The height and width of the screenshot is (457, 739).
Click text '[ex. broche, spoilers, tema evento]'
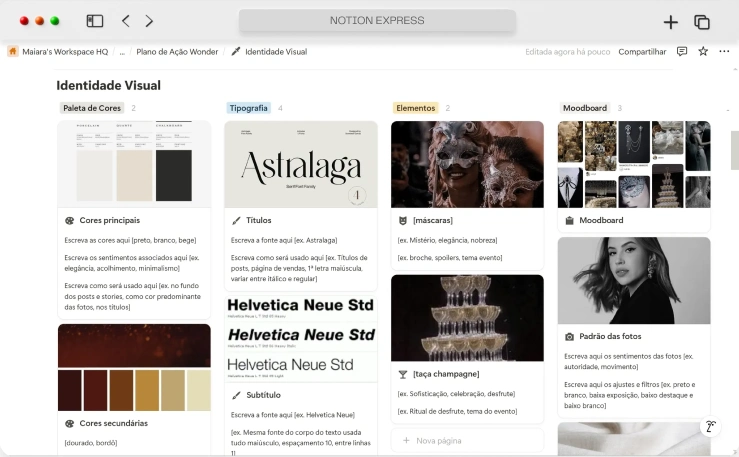coord(450,258)
